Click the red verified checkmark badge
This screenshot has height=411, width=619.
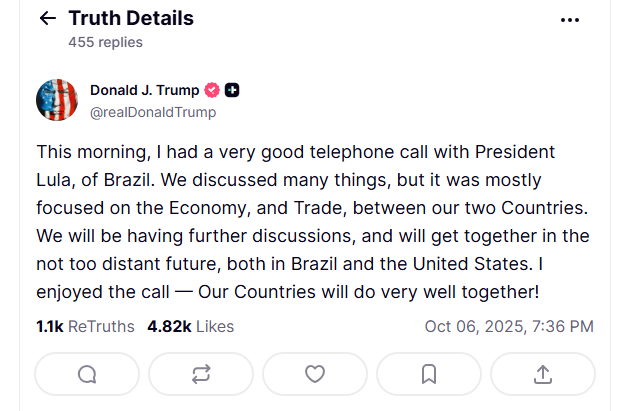pos(212,90)
